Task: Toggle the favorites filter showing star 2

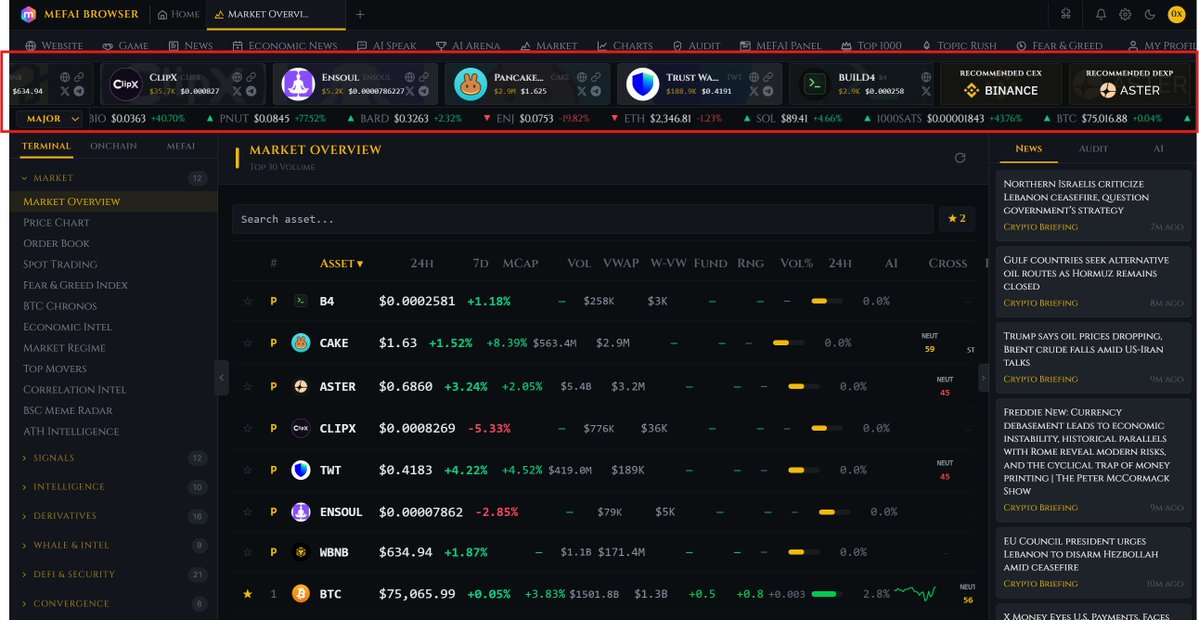Action: click(x=957, y=219)
